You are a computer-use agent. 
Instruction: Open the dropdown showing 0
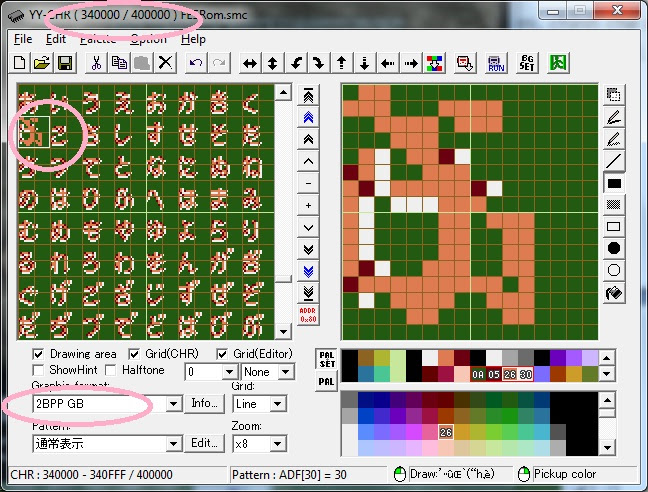(229, 372)
